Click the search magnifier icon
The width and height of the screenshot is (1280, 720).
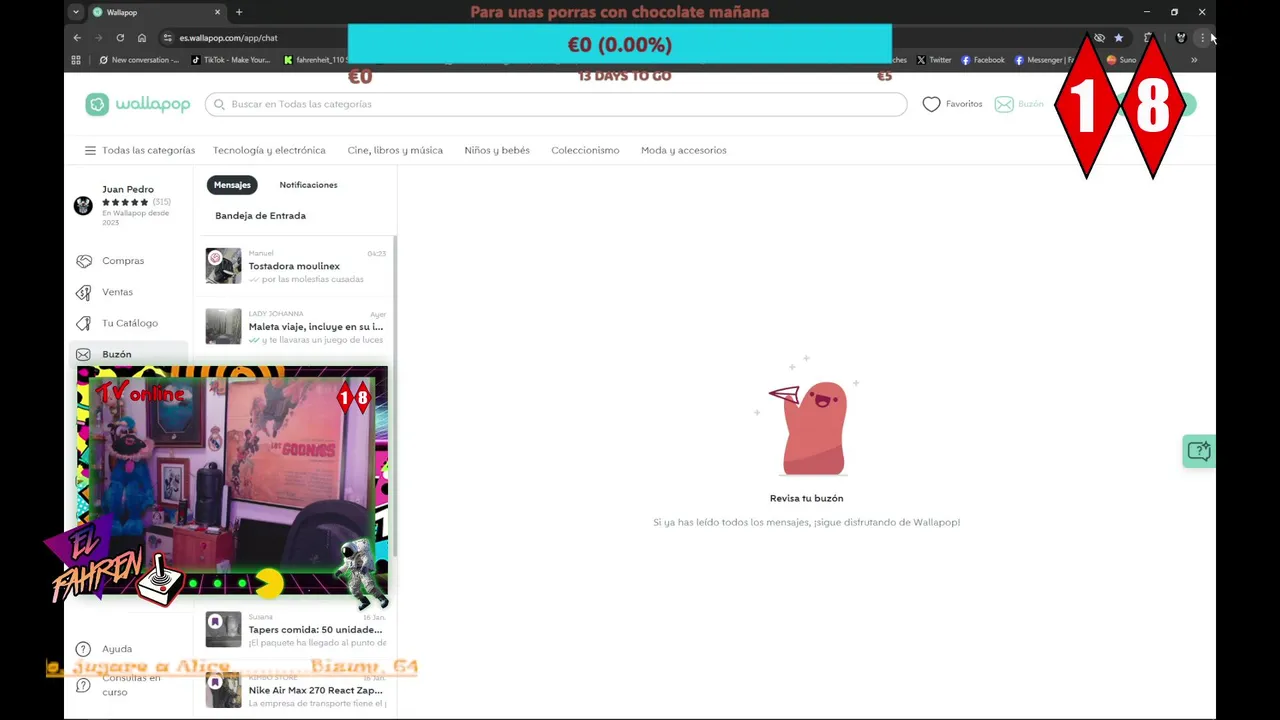pos(219,104)
